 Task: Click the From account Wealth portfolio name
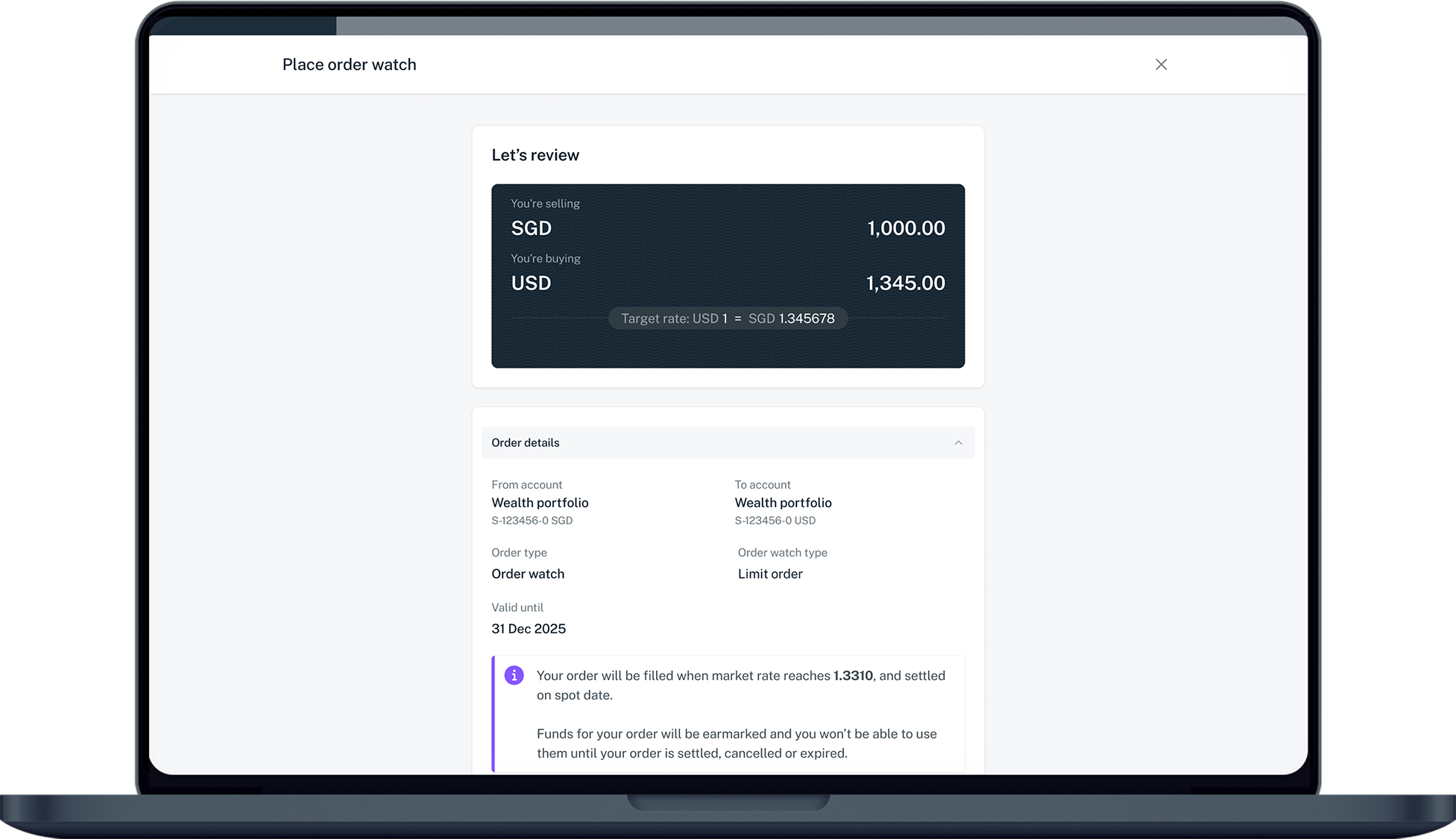tap(540, 503)
